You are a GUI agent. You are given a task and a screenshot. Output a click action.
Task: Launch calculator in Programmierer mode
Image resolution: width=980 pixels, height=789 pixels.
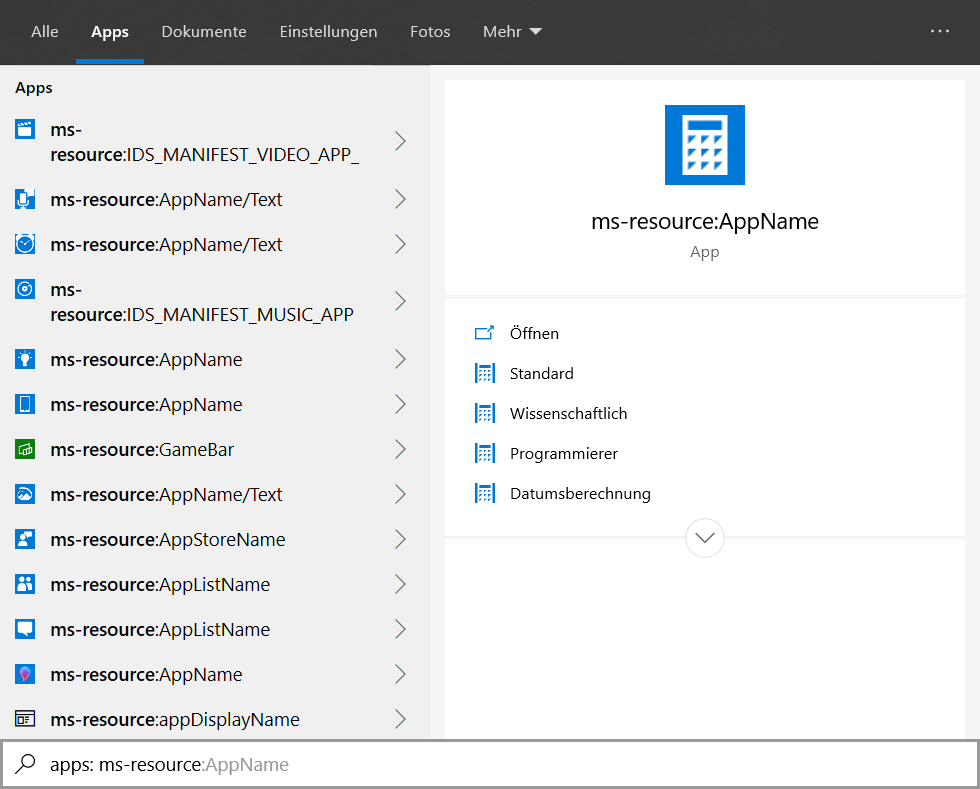click(x=563, y=453)
